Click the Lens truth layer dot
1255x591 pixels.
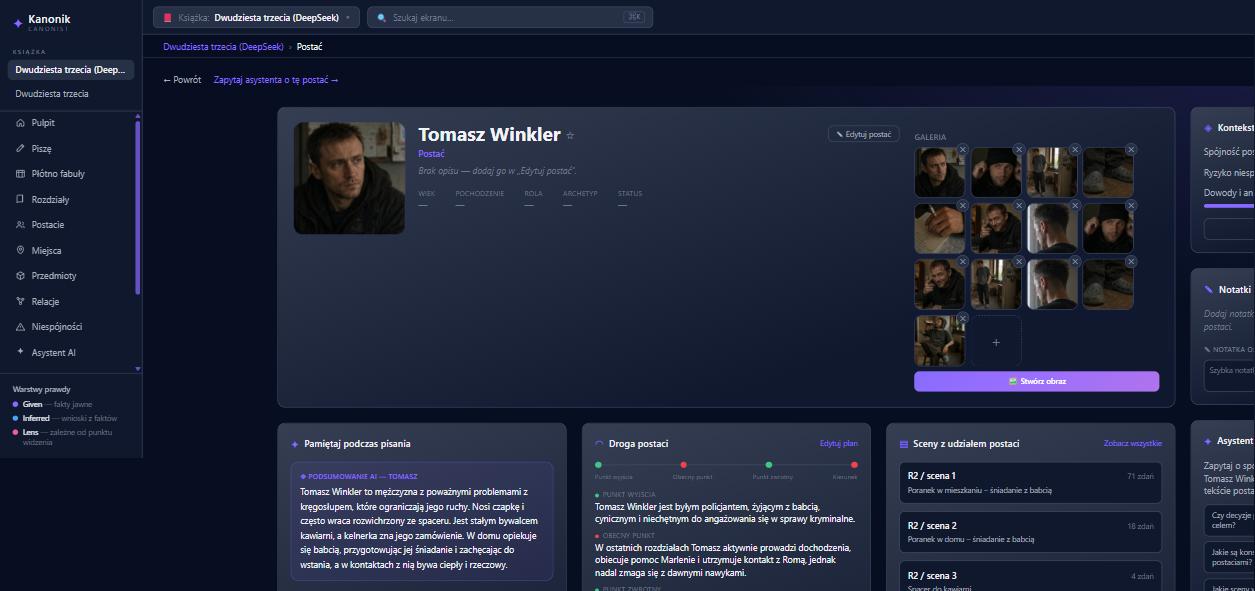15,432
